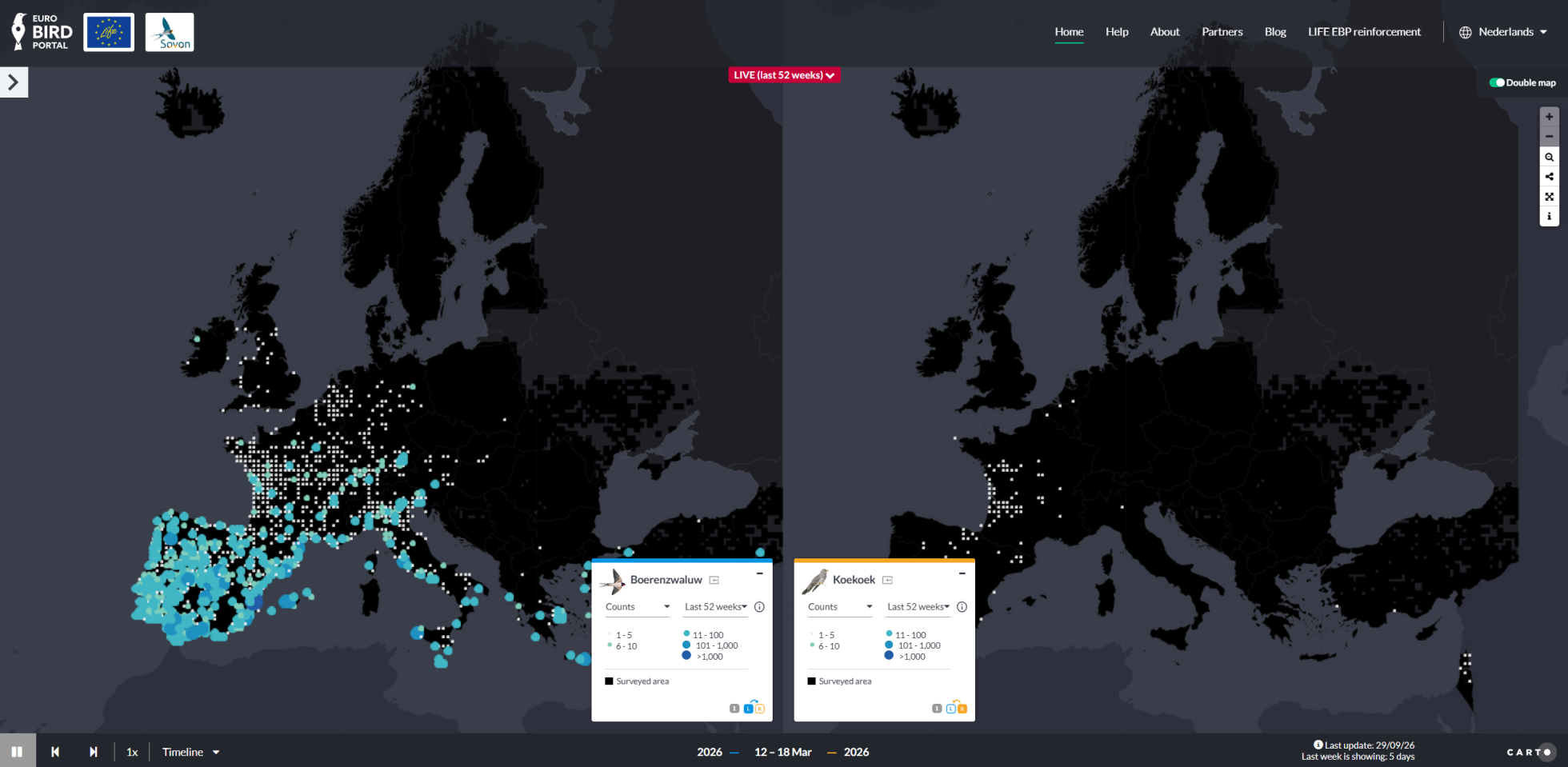Open the EuroBirdPortal logo home link
1568x767 pixels.
[x=42, y=32]
